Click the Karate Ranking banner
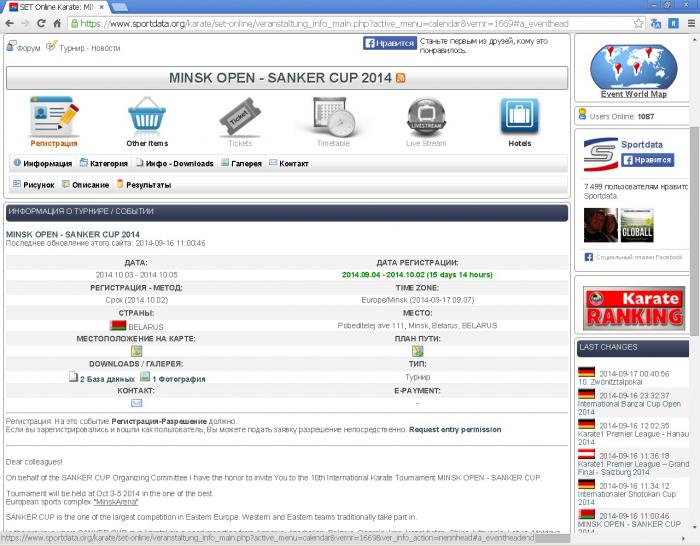This screenshot has width=700, height=546. click(633, 308)
